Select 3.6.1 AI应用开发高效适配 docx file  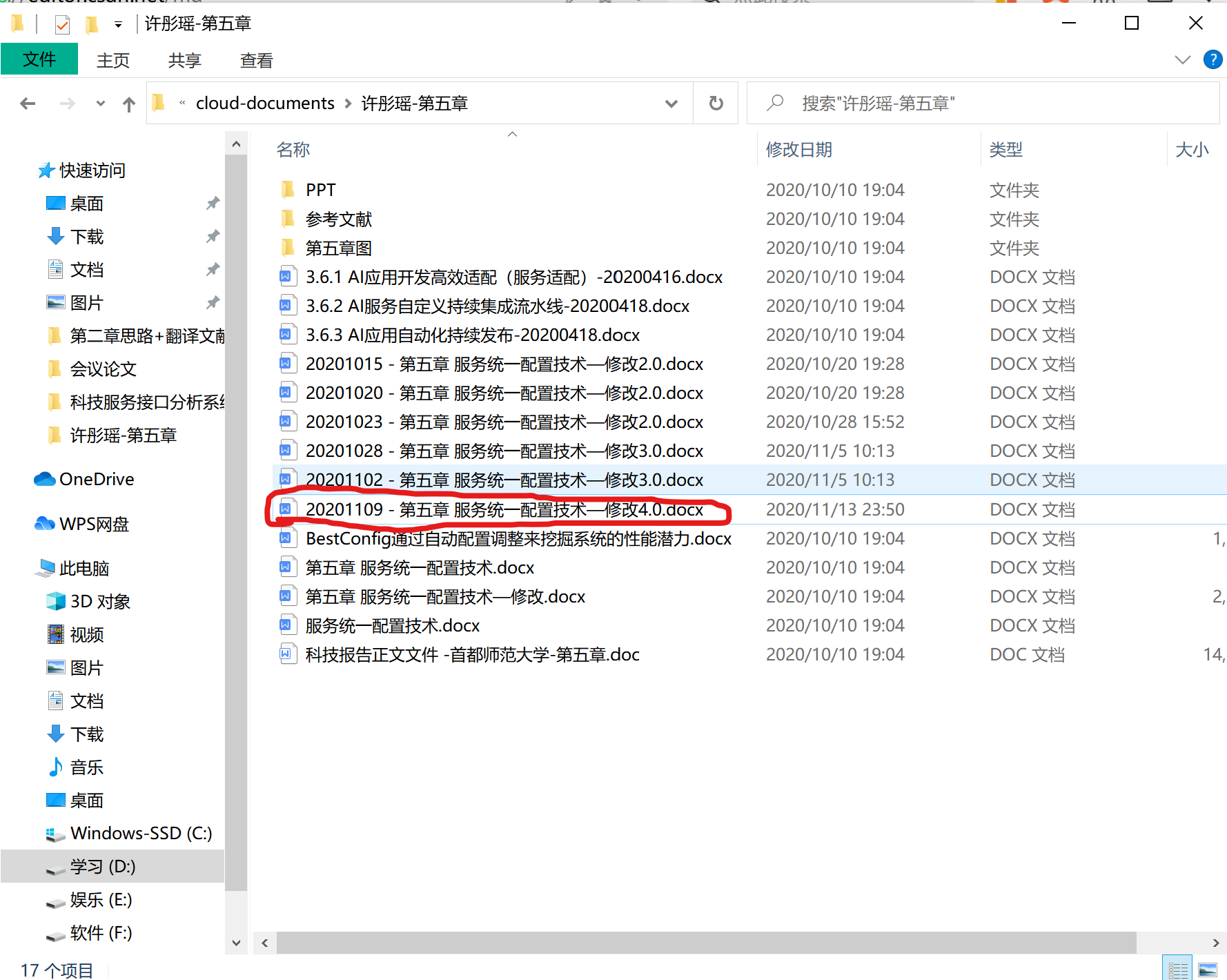(x=514, y=277)
